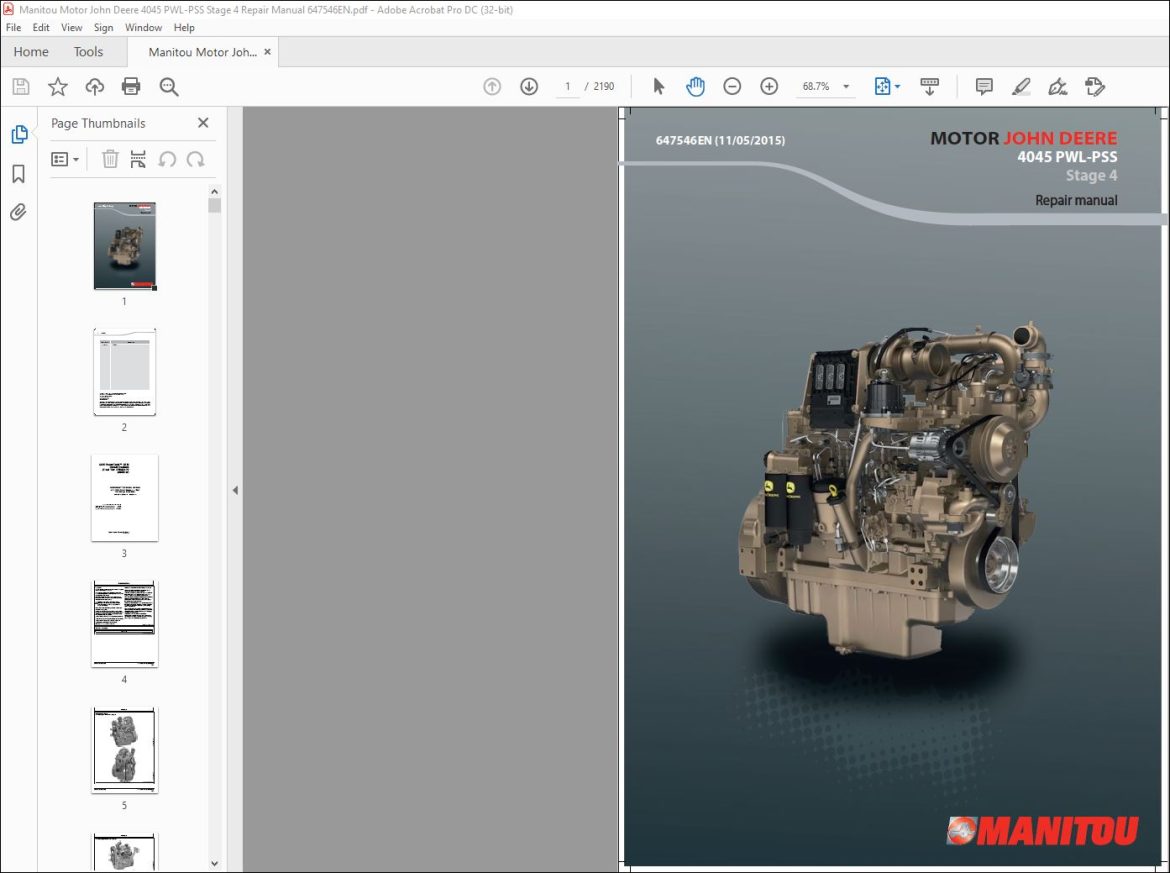Open the Fill and Sign tool
The width and height of the screenshot is (1170, 873).
[x=1057, y=87]
